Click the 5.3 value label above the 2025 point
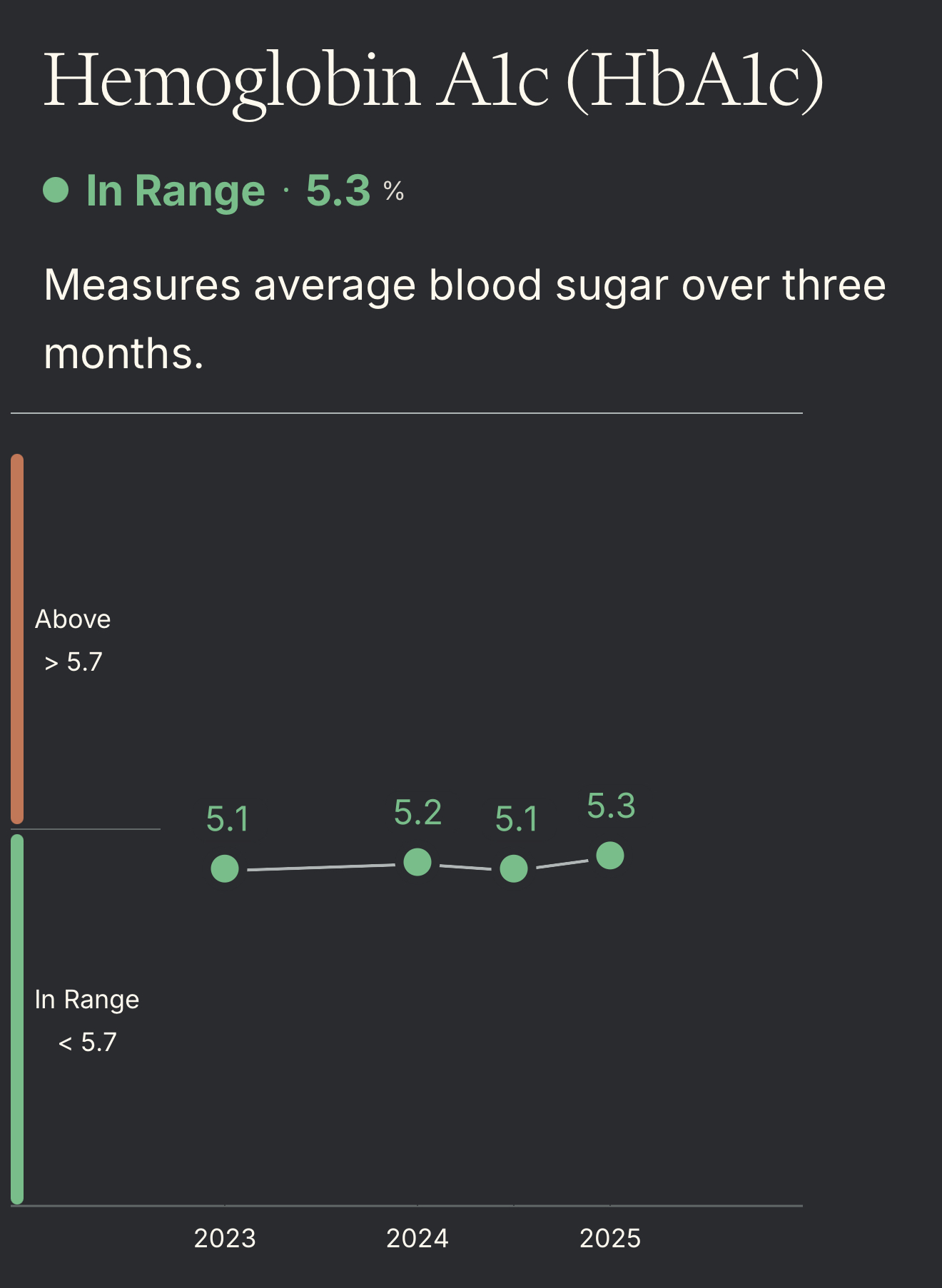This screenshot has height=1288, width=942. (611, 806)
